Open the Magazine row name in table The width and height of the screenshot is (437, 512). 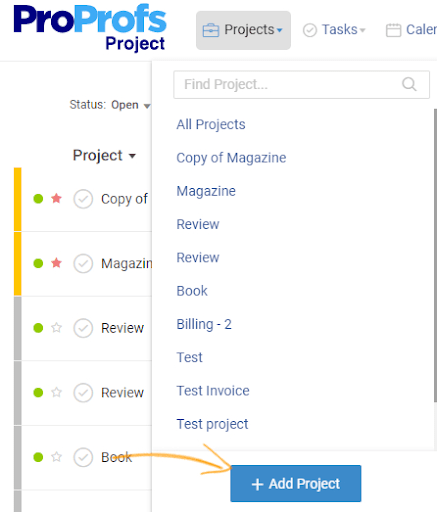(126, 263)
